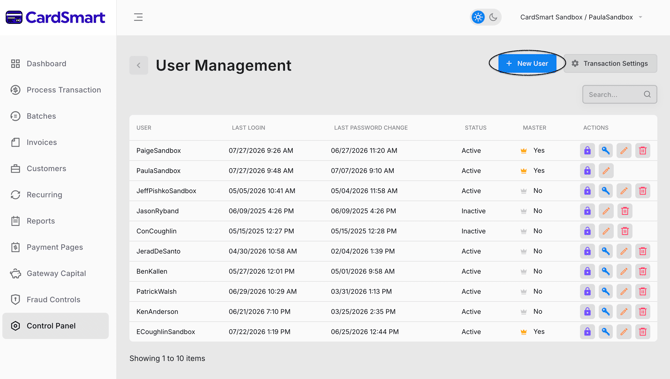Screen dimensions: 670x379
Task: Switch to light mode sun toggle
Action: tap(478, 17)
